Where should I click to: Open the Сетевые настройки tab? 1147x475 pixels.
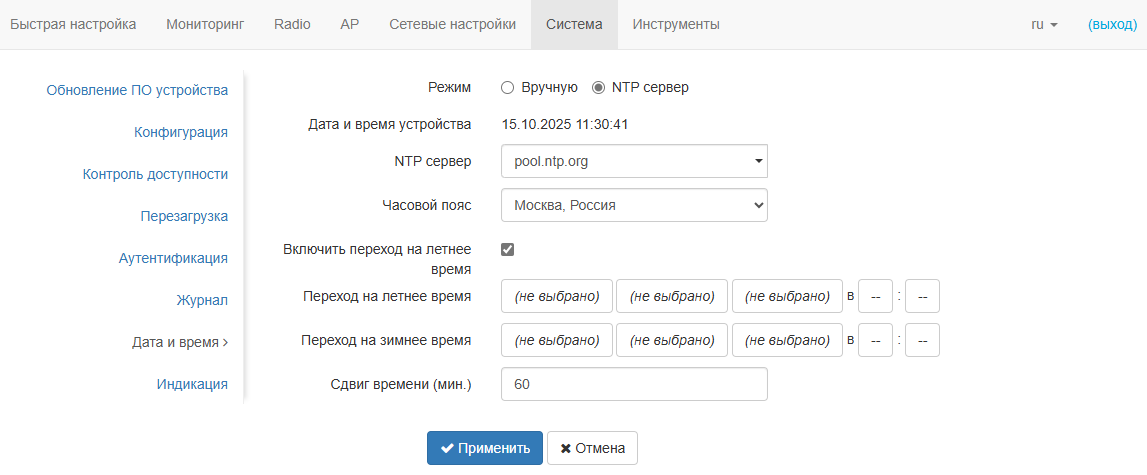tap(453, 24)
